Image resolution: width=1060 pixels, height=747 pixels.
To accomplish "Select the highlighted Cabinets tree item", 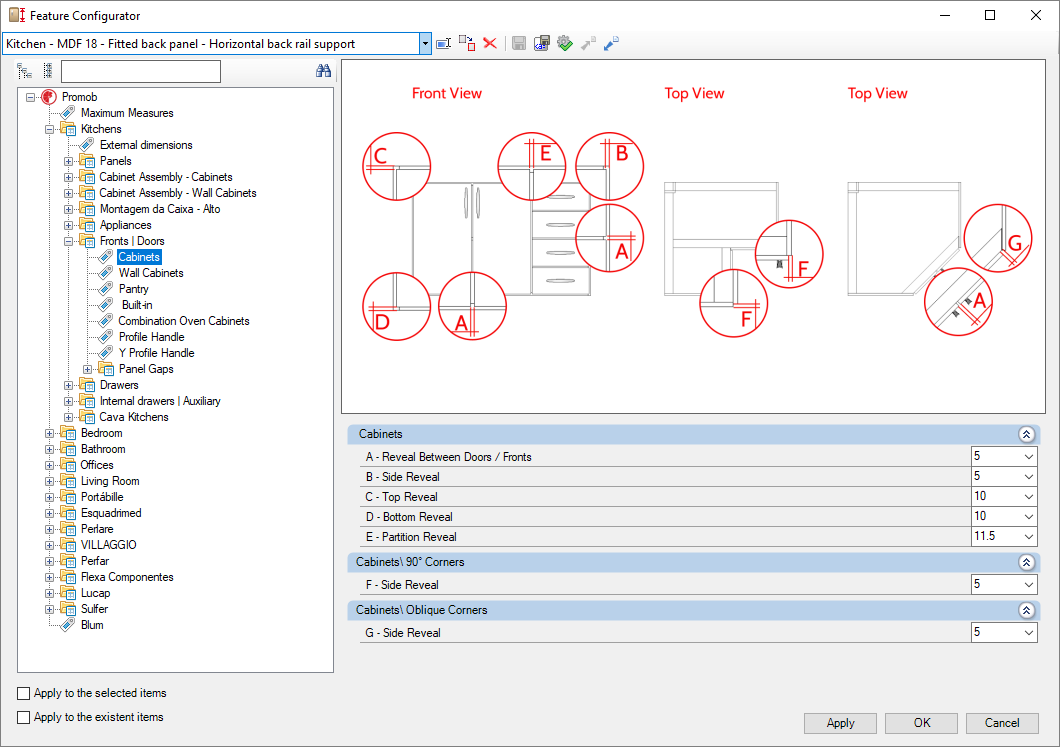I will pos(139,257).
